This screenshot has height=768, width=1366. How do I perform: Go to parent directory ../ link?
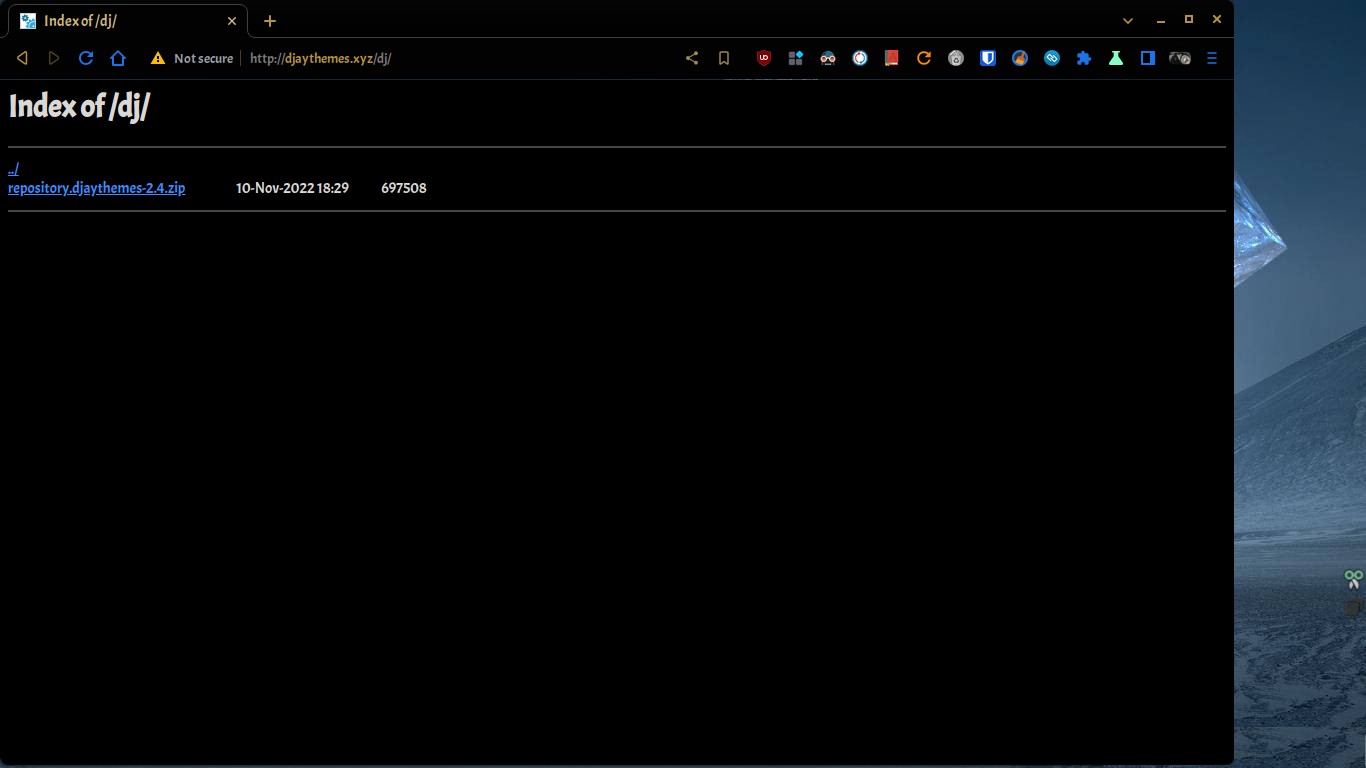[x=13, y=169]
